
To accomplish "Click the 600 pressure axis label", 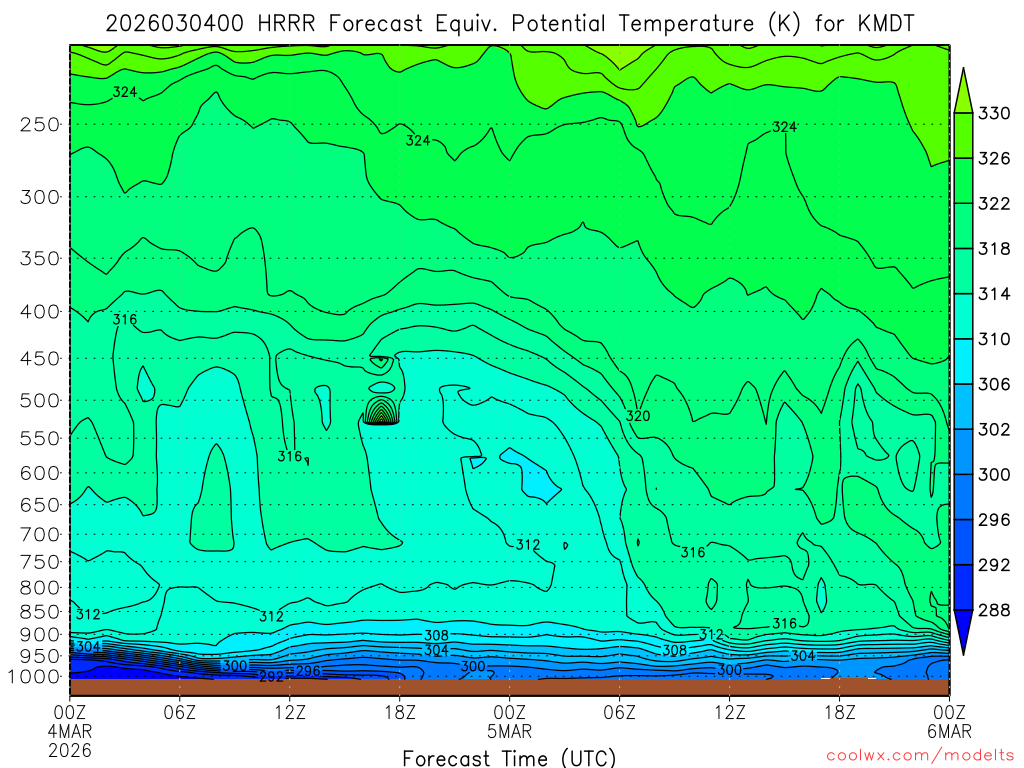I will point(40,473).
